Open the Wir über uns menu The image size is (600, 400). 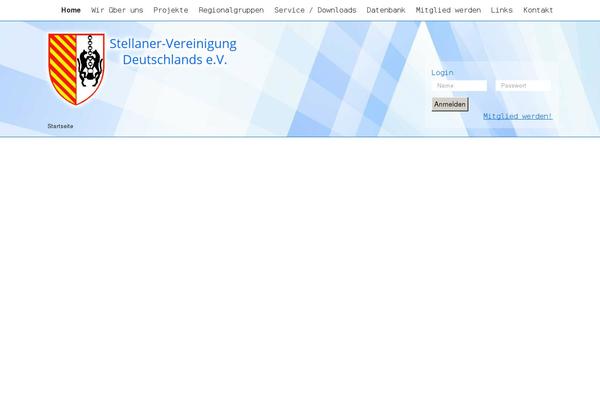click(117, 10)
